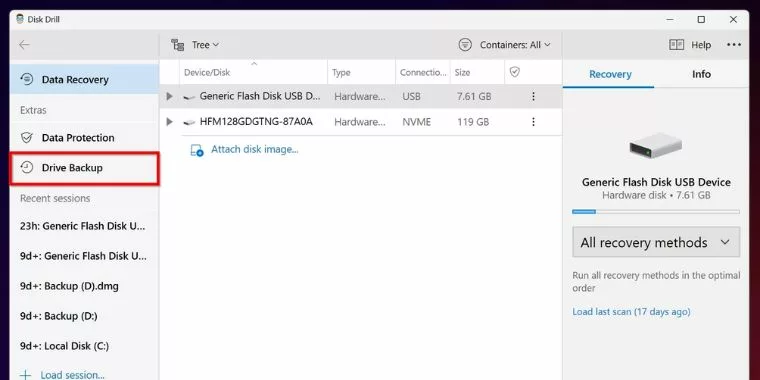This screenshot has height=380, width=760.
Task: Click the Help book icon
Action: point(676,45)
